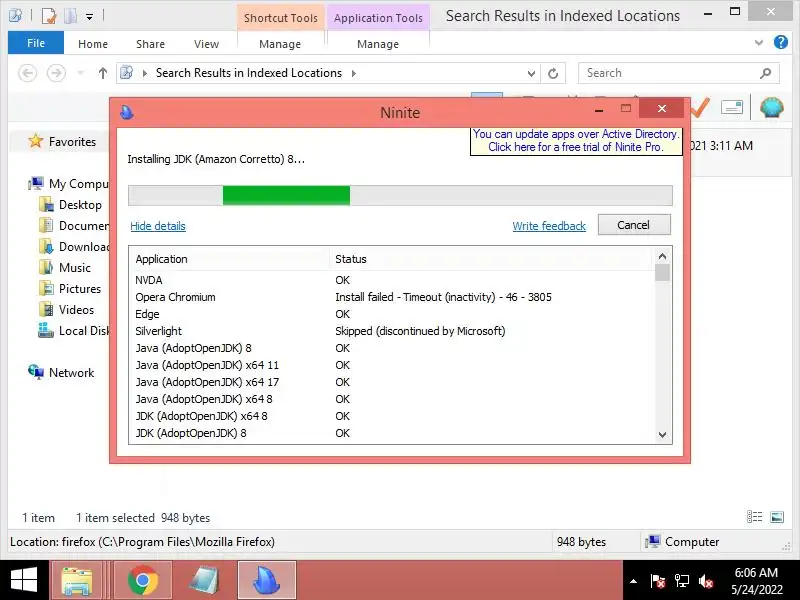This screenshot has width=800, height=600.
Task: Select the Silverlight row in list
Action: (391, 331)
